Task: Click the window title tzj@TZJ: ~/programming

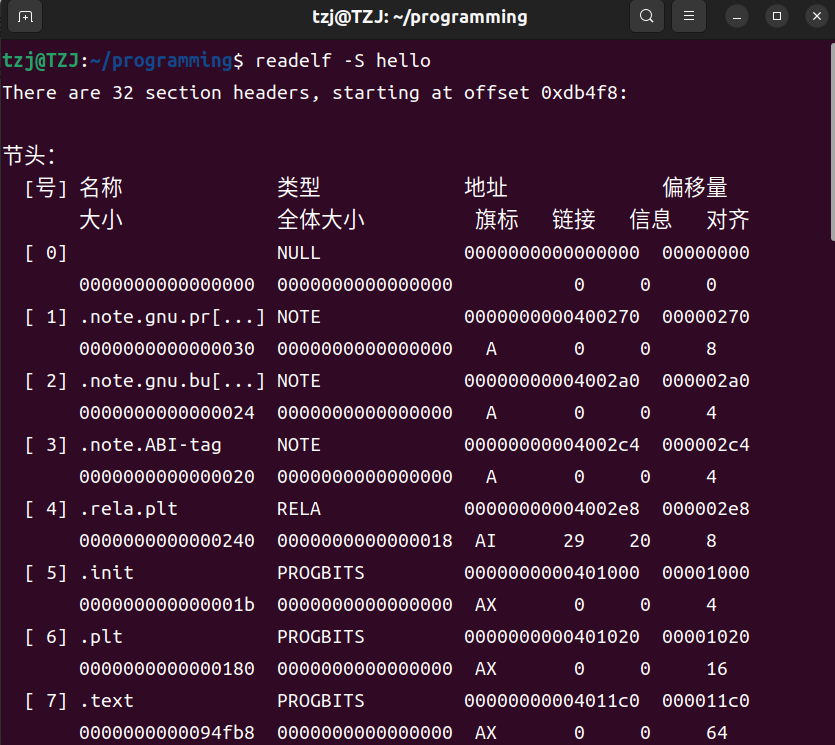Action: point(420,17)
